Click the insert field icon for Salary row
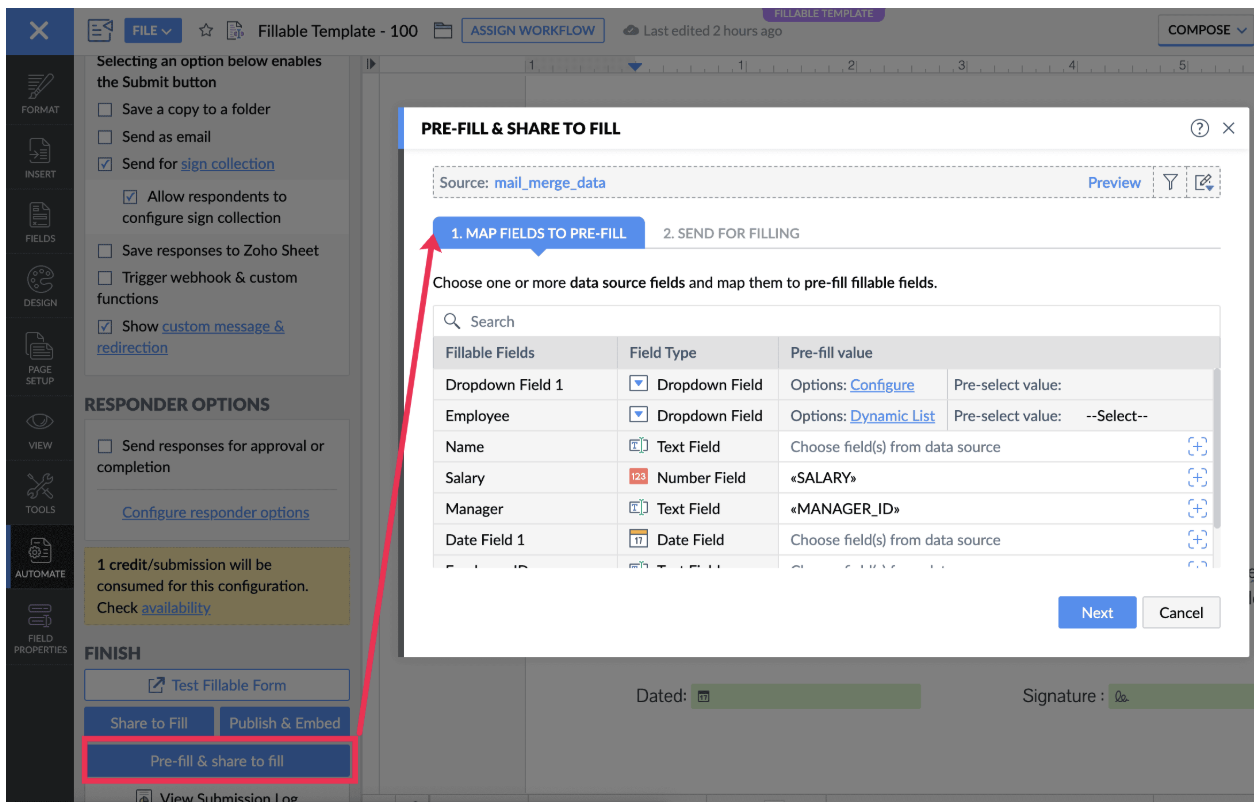Viewport: 1258px width, 810px height. click(1197, 477)
